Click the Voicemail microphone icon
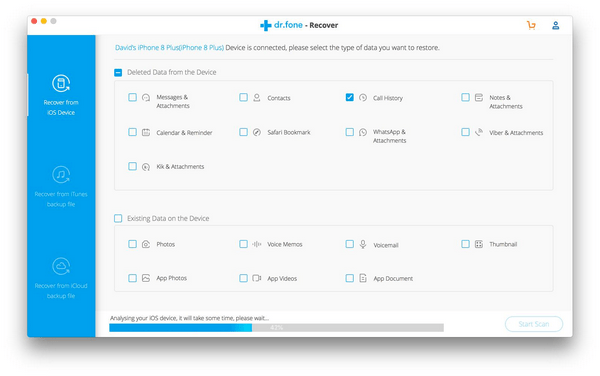 coord(363,244)
